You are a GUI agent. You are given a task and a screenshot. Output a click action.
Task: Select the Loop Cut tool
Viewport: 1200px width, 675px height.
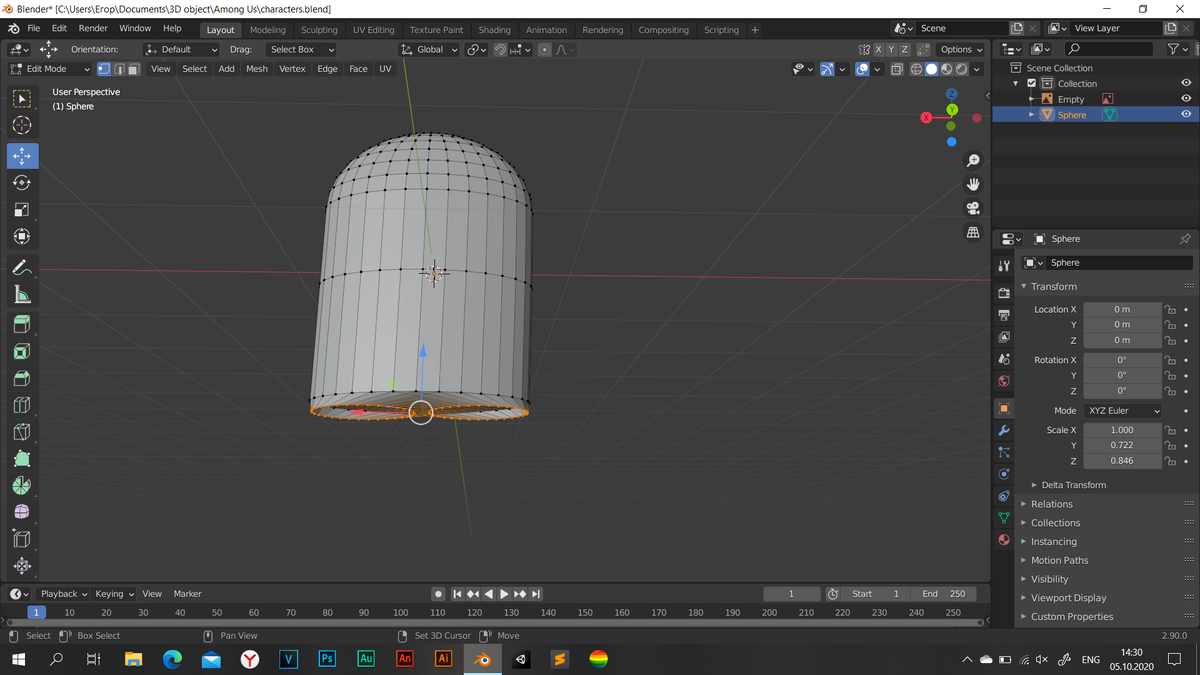click(22, 405)
